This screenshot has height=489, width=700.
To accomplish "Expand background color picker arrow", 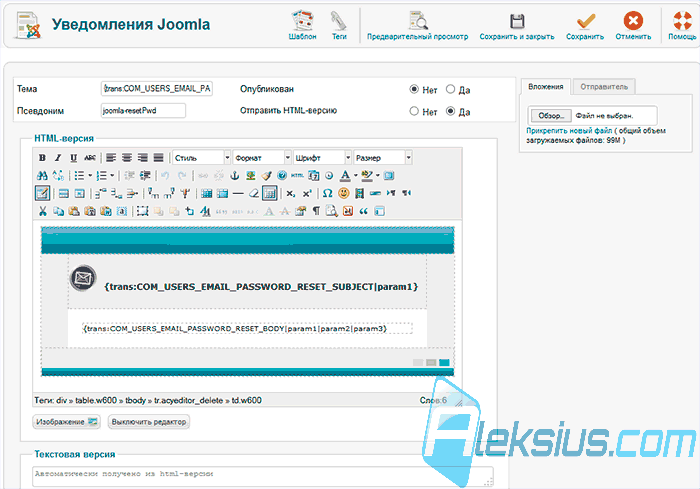I will click(378, 176).
